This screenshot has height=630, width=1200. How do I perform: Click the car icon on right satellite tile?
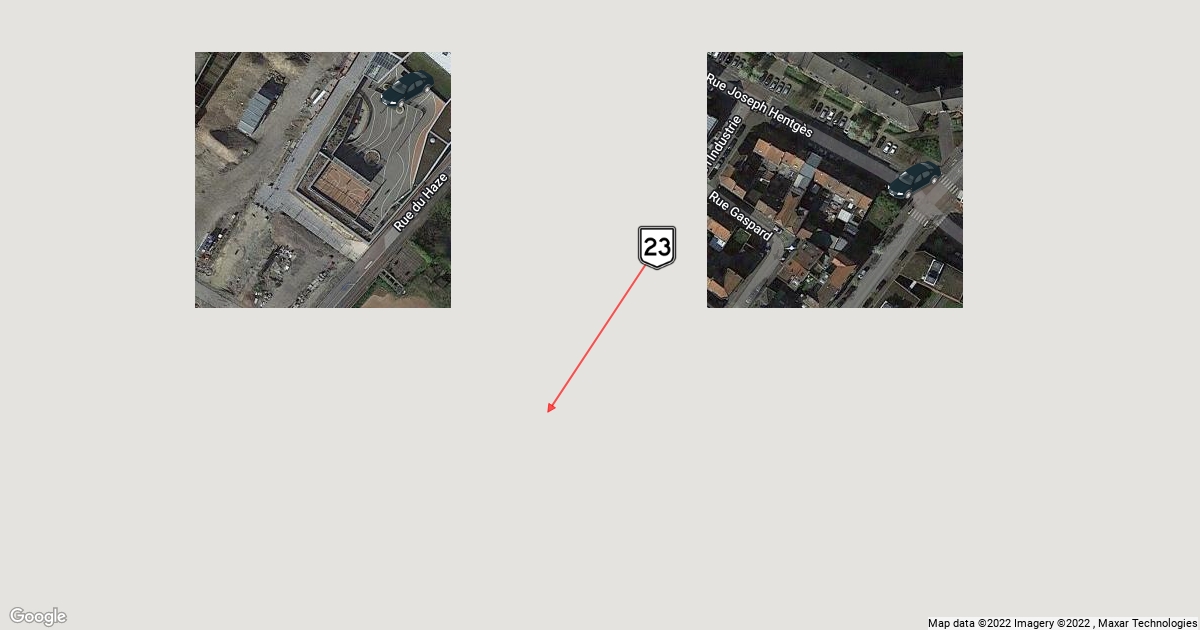[914, 179]
